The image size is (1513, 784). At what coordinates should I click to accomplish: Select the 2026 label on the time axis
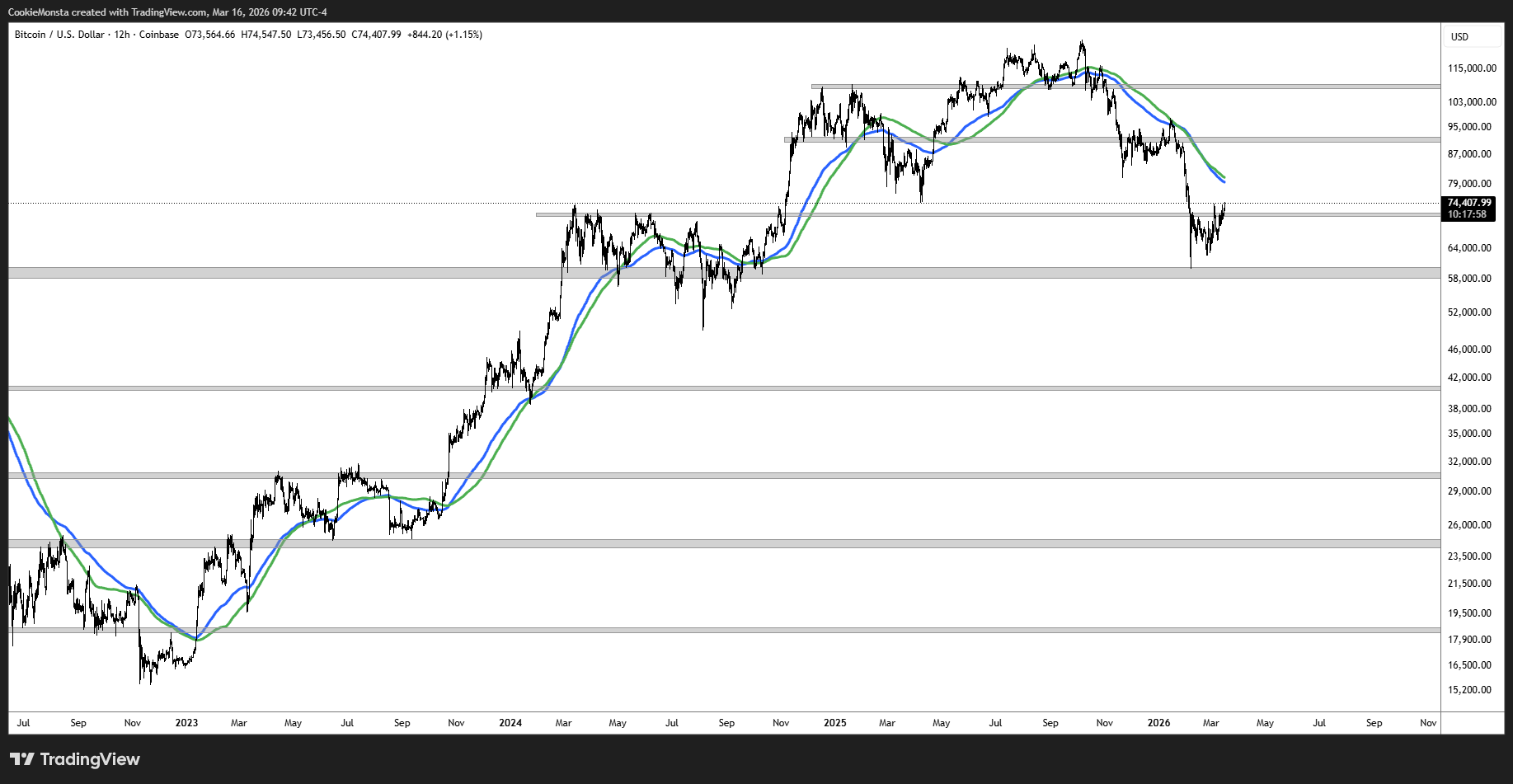click(1158, 723)
